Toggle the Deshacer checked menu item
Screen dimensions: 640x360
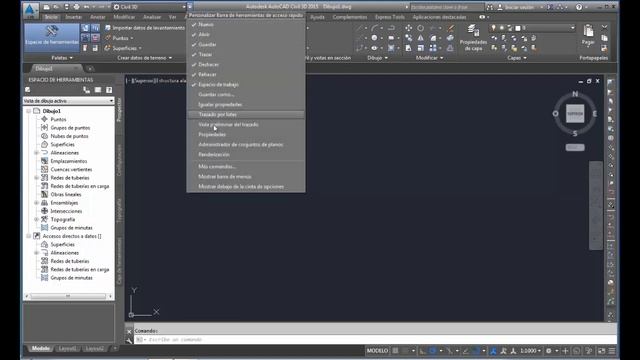[x=246, y=64]
